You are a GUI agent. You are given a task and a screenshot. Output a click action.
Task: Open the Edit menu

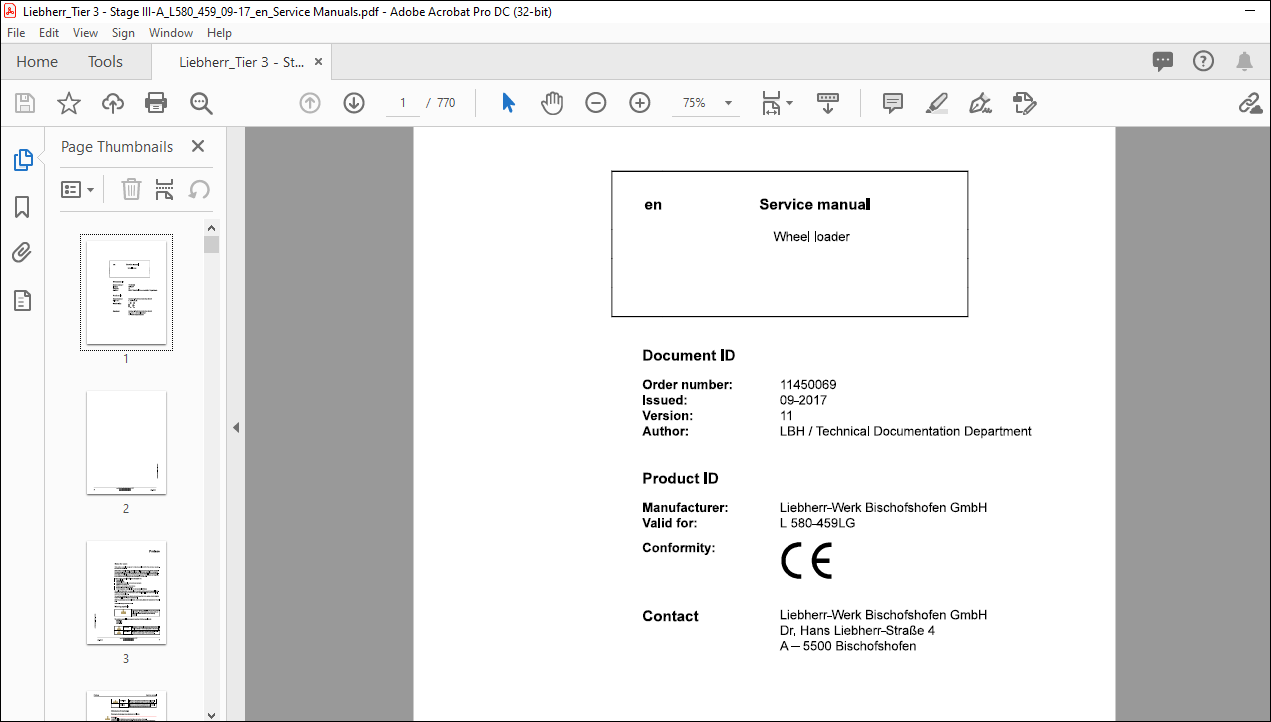coord(49,33)
